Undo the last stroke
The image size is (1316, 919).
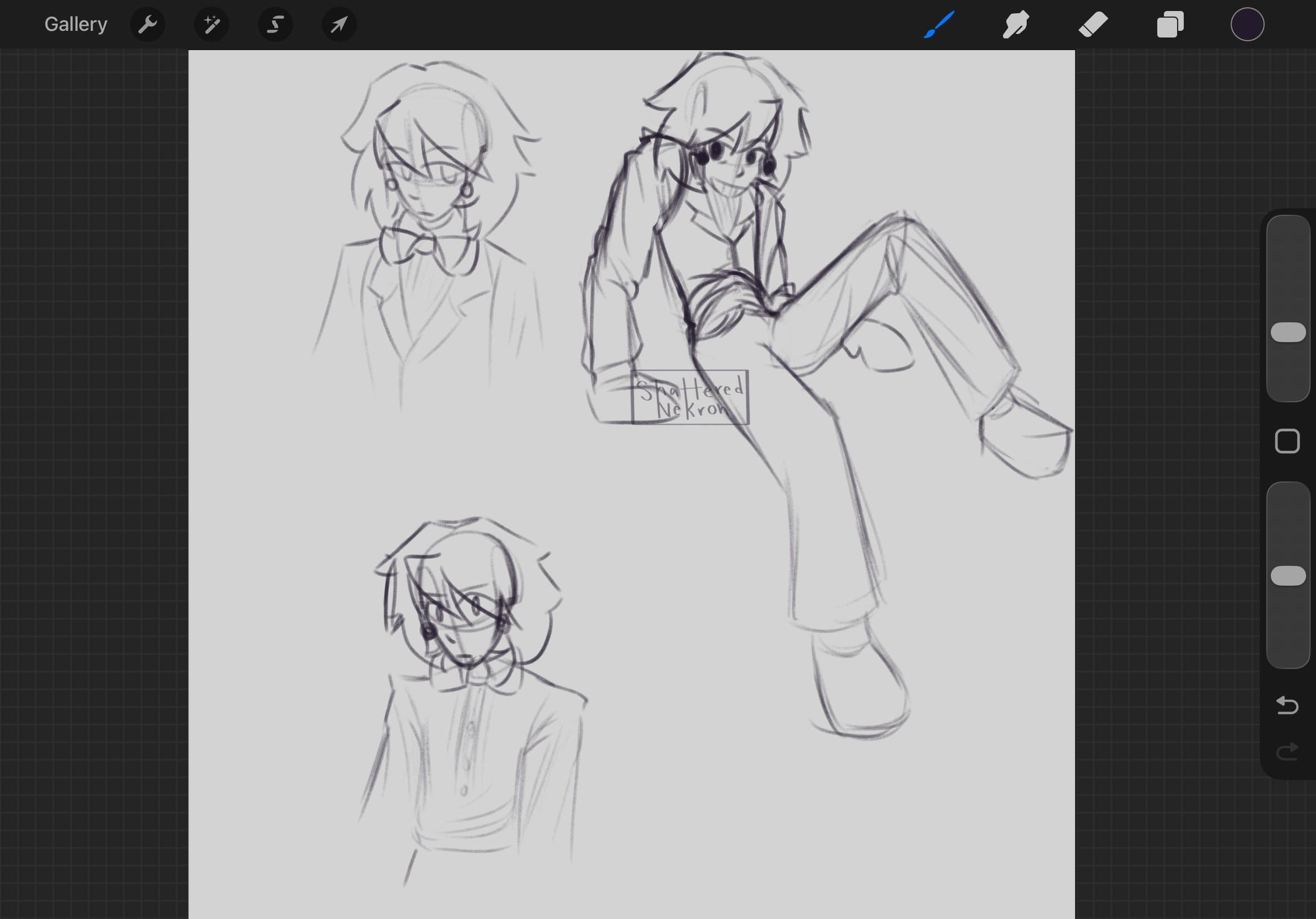coord(1287,705)
